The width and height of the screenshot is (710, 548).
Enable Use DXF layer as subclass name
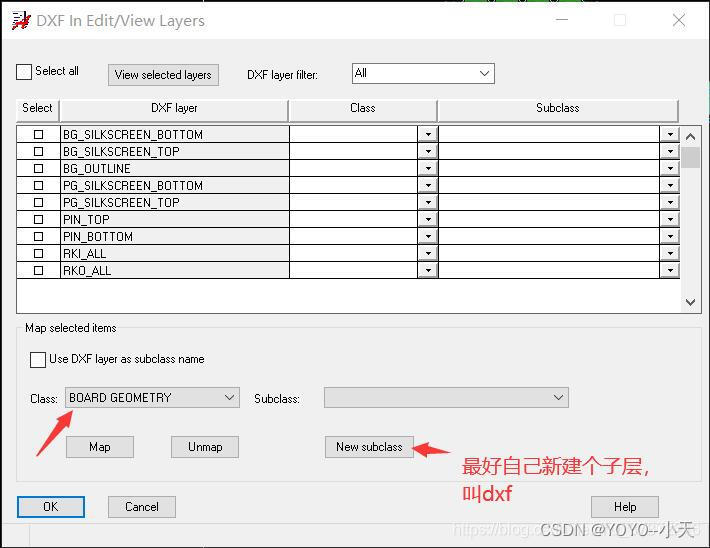[x=38, y=360]
